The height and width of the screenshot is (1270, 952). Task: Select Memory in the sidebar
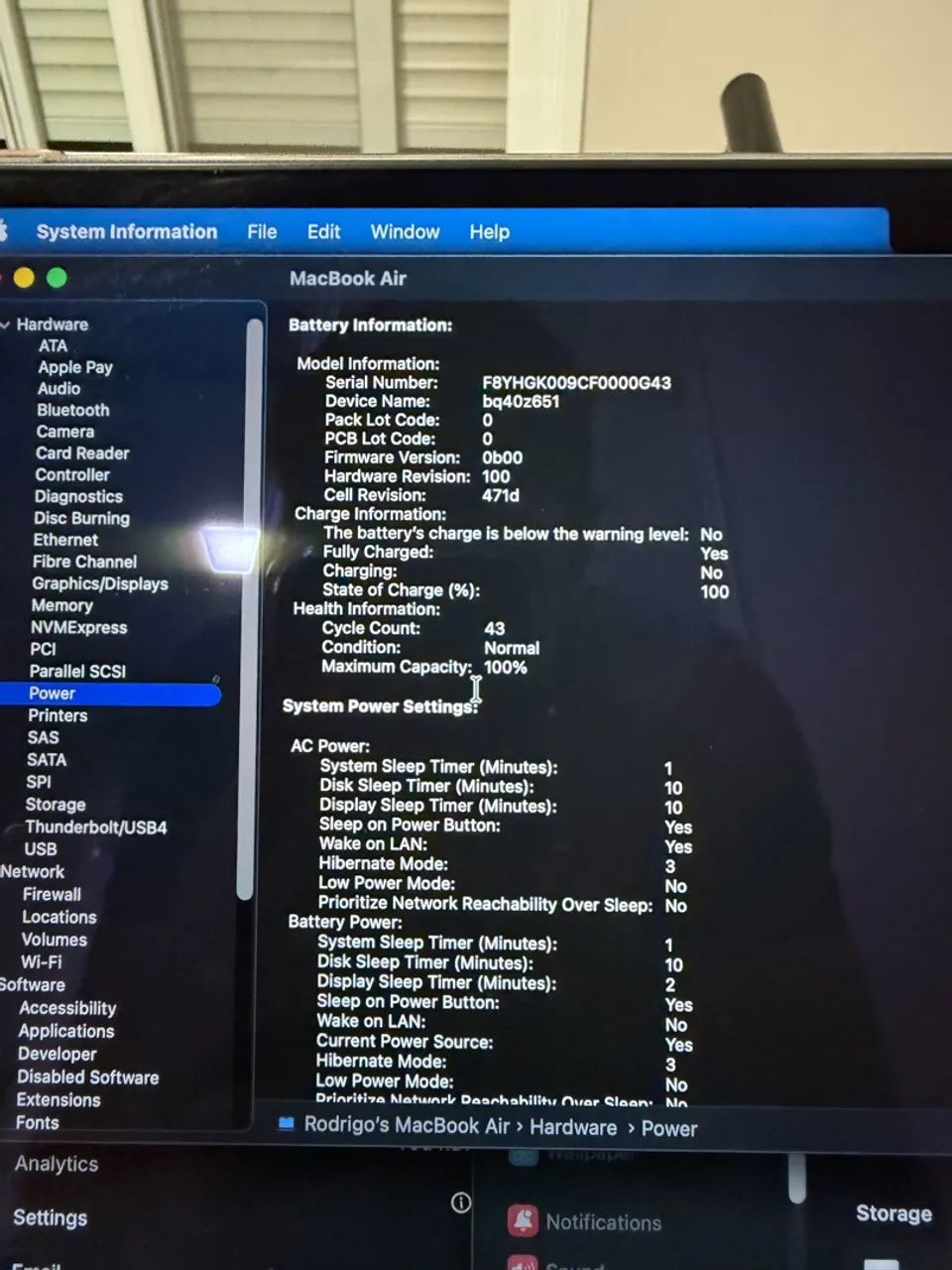pyautogui.click(x=61, y=605)
